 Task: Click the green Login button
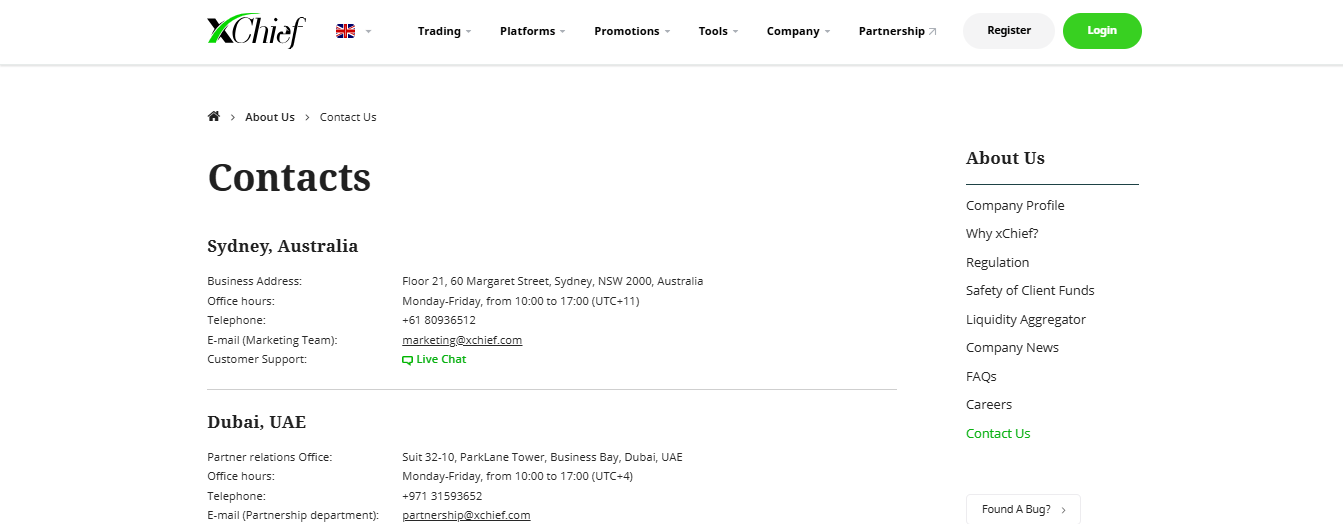[x=1102, y=31]
